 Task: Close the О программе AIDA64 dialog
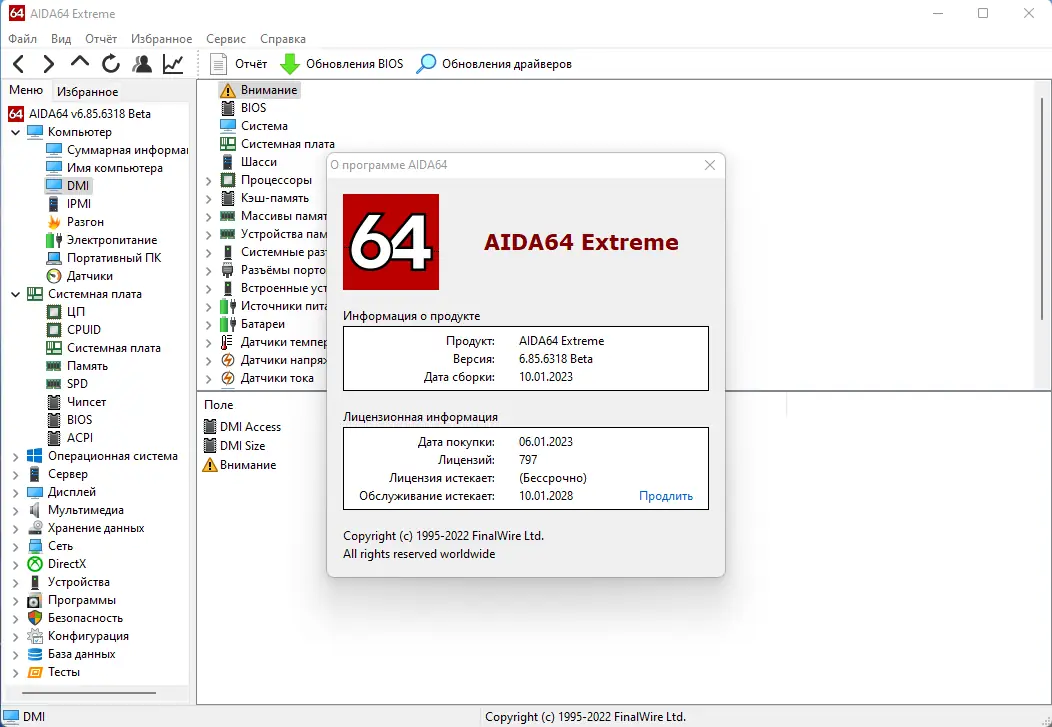tap(710, 165)
